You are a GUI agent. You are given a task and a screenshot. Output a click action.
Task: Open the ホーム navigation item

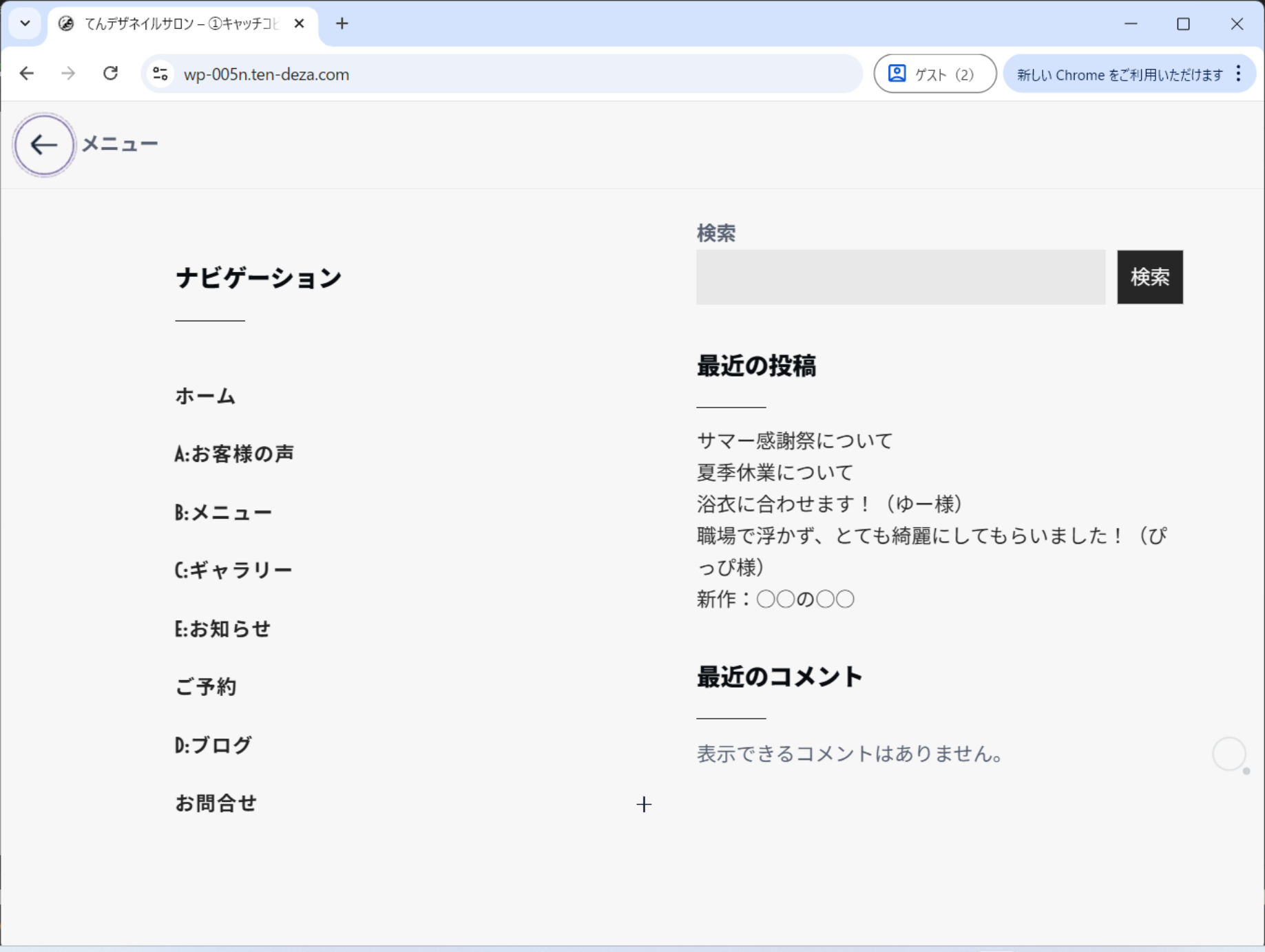205,396
